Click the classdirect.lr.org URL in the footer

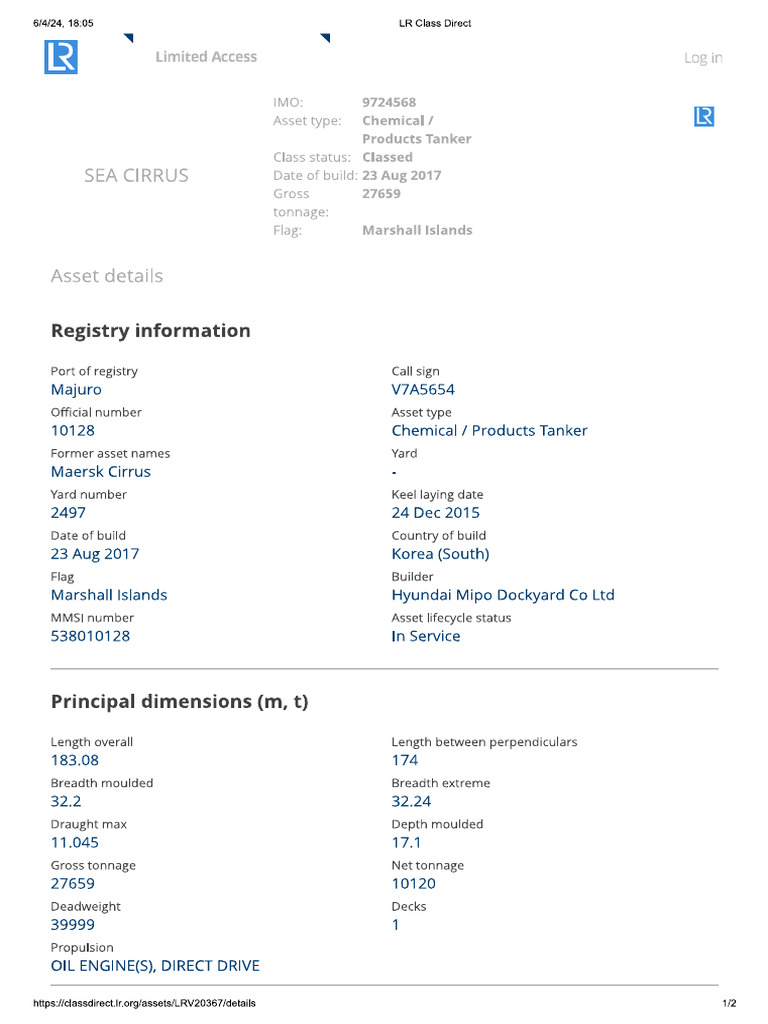145,1003
